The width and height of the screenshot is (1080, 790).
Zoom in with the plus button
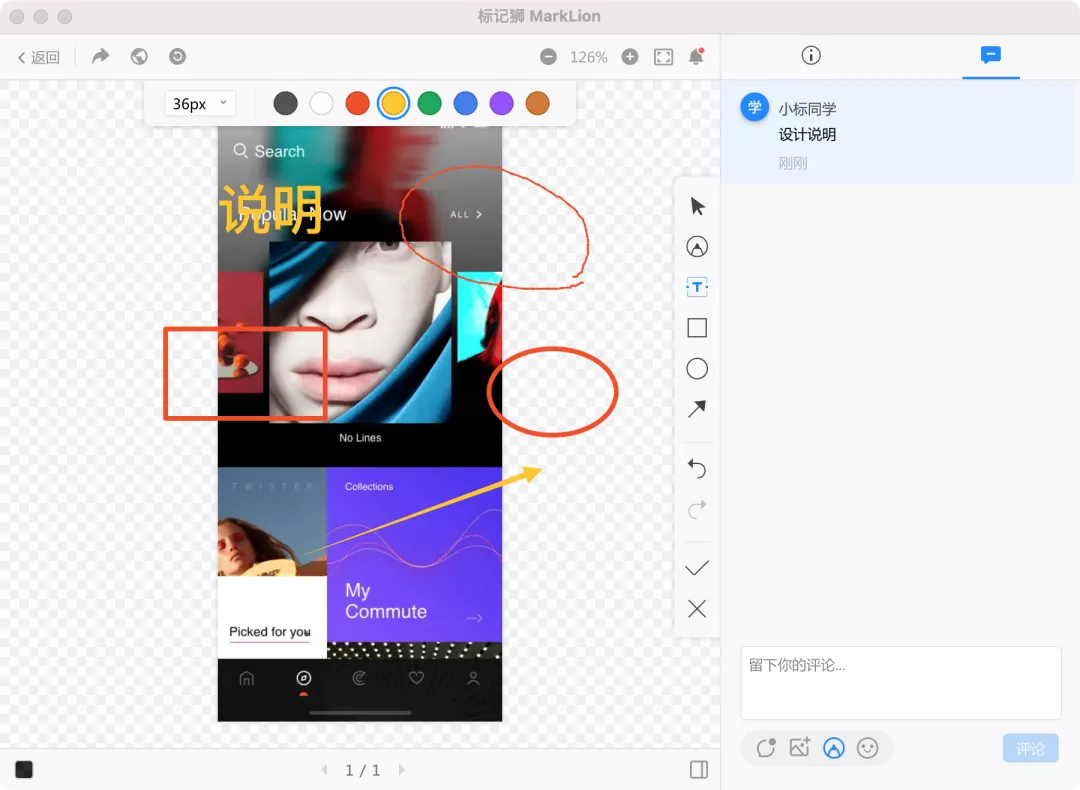(630, 57)
